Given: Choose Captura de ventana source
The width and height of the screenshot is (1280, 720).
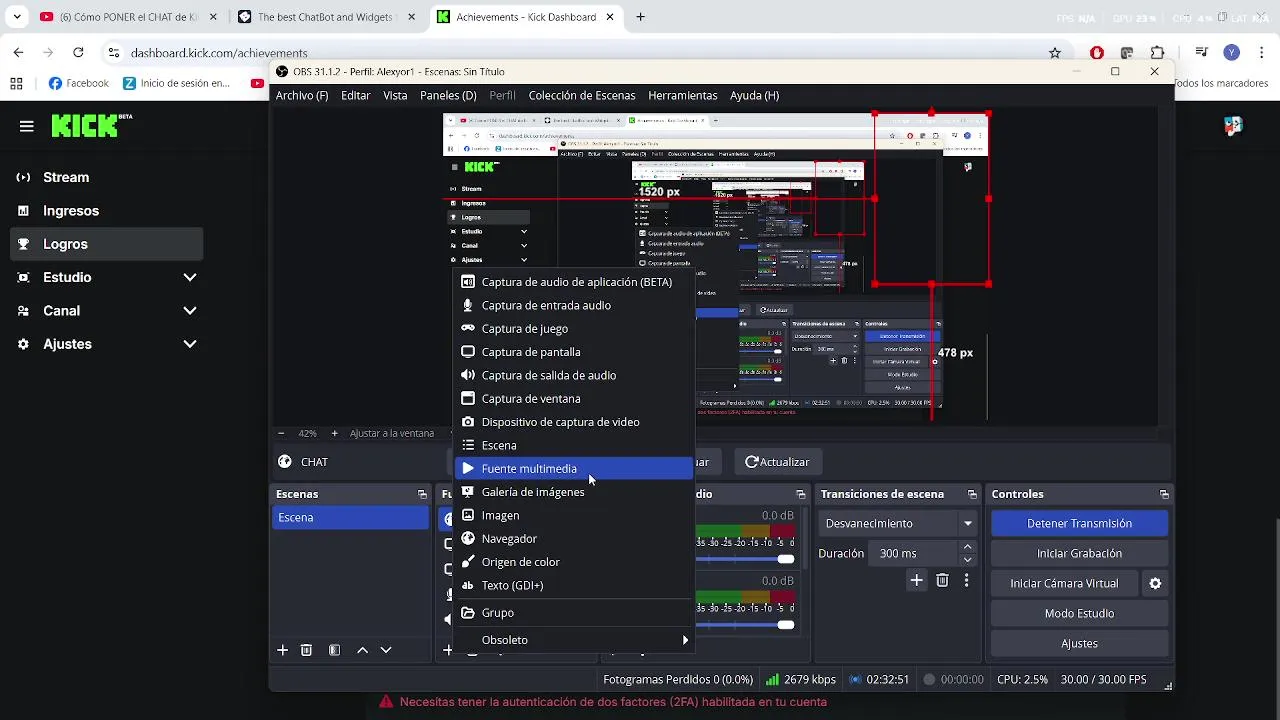Looking at the screenshot, I should (574, 399).
